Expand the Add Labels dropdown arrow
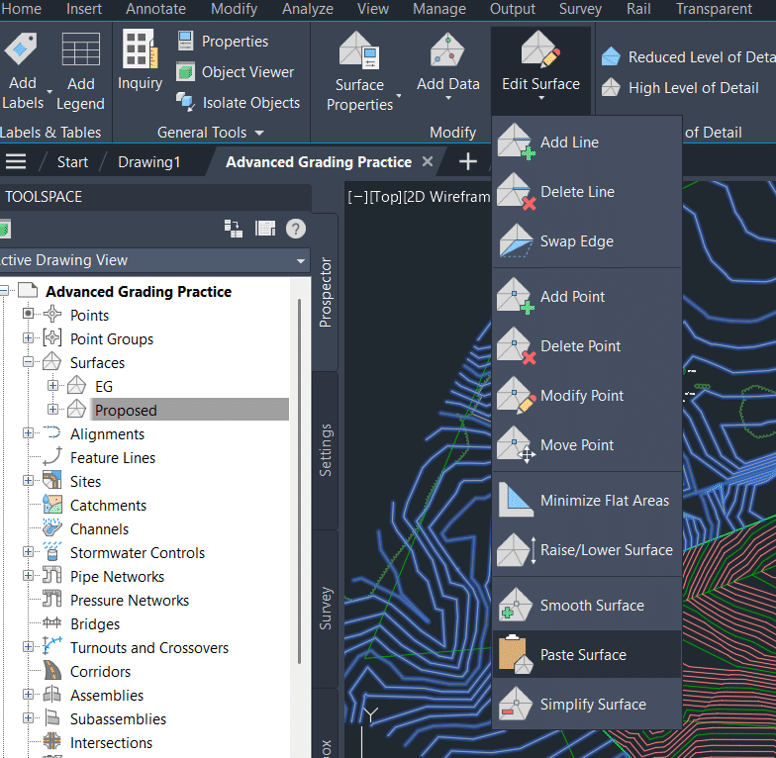This screenshot has width=776, height=758. coord(49,92)
